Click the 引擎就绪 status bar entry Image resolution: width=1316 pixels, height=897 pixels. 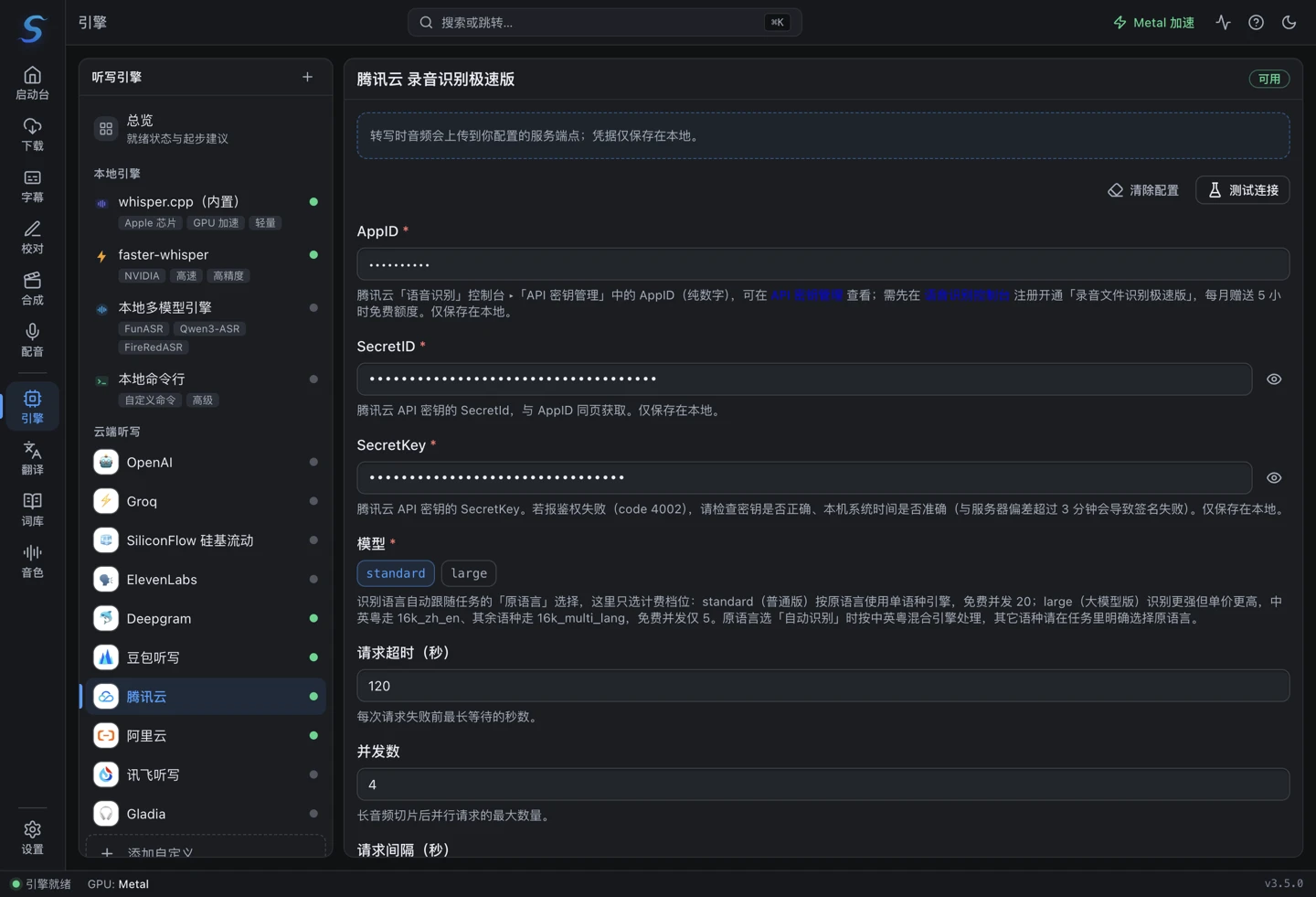pos(41,884)
